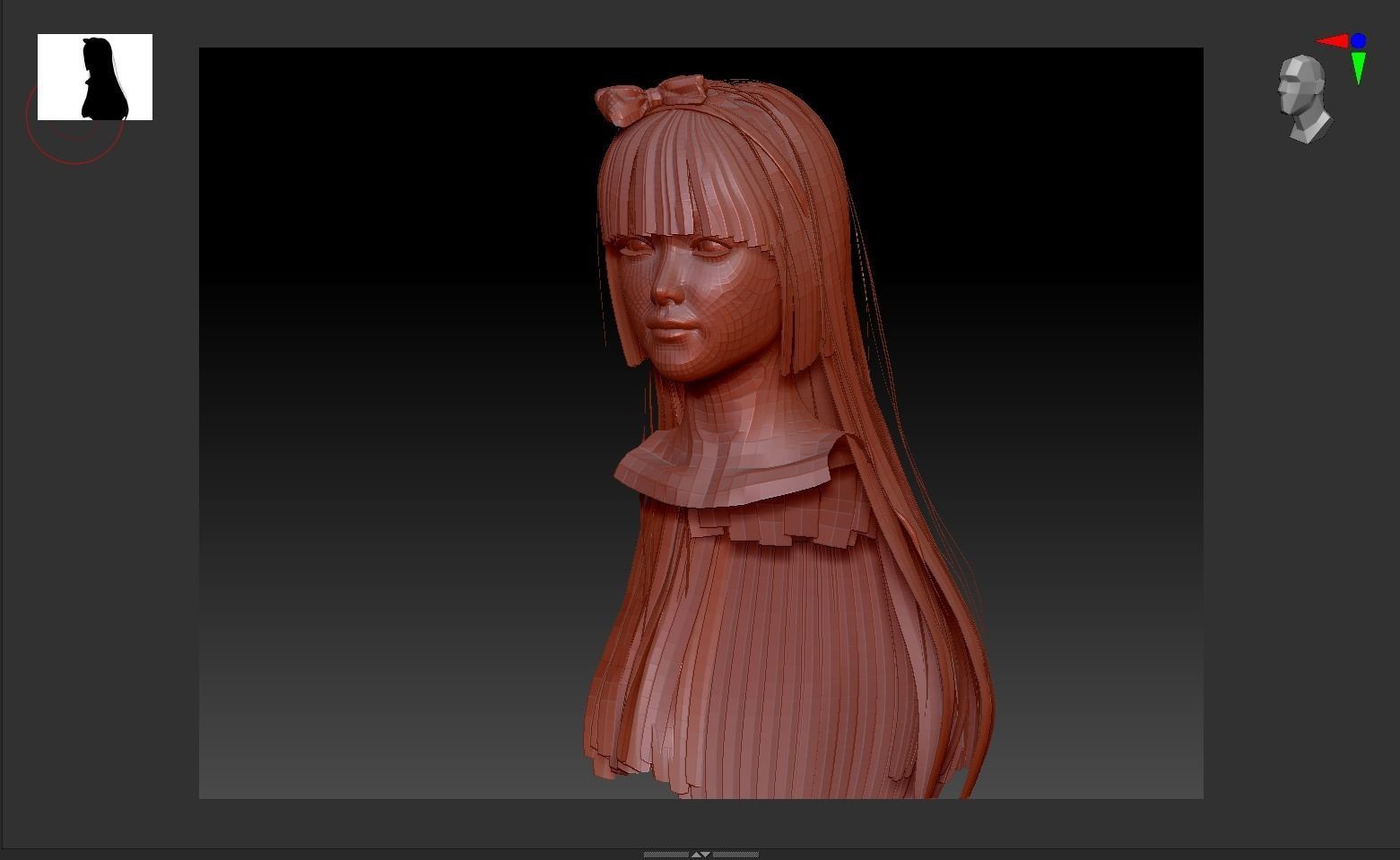
Task: Click the gray head camera orientation gizmo
Action: [1305, 99]
